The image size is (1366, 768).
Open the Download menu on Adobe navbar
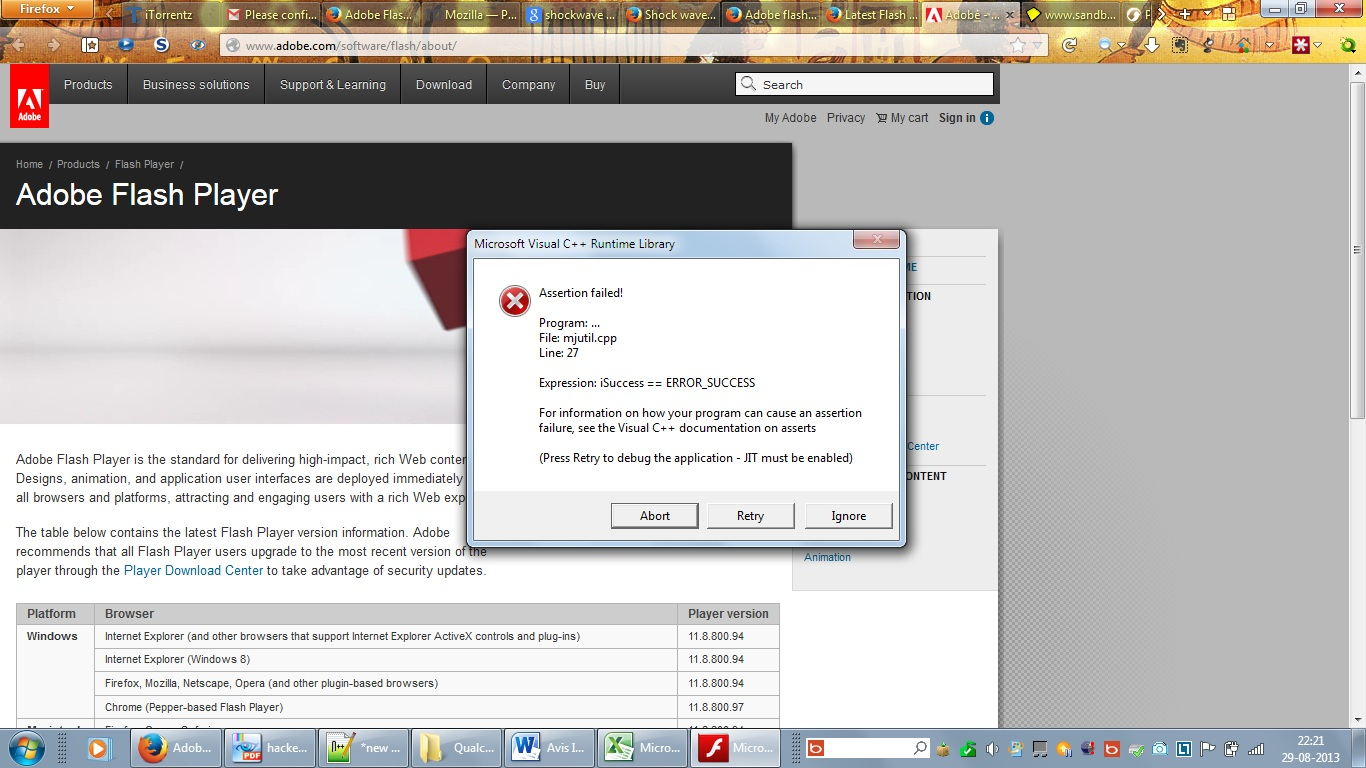coord(444,85)
